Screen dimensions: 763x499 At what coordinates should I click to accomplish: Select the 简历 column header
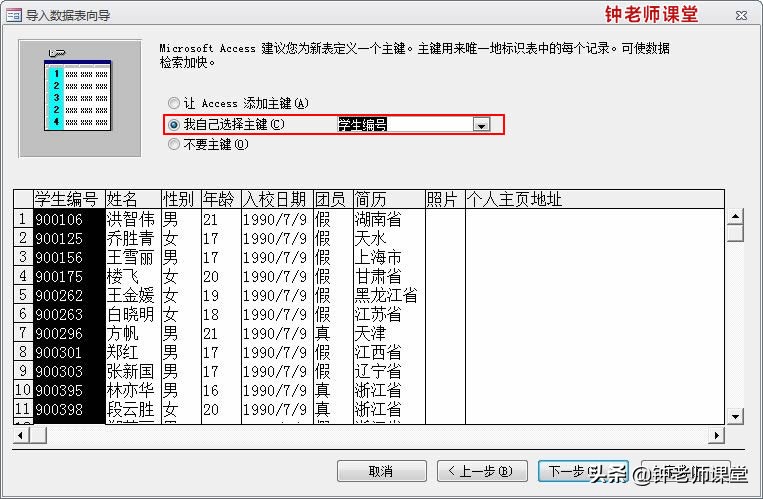(389, 199)
